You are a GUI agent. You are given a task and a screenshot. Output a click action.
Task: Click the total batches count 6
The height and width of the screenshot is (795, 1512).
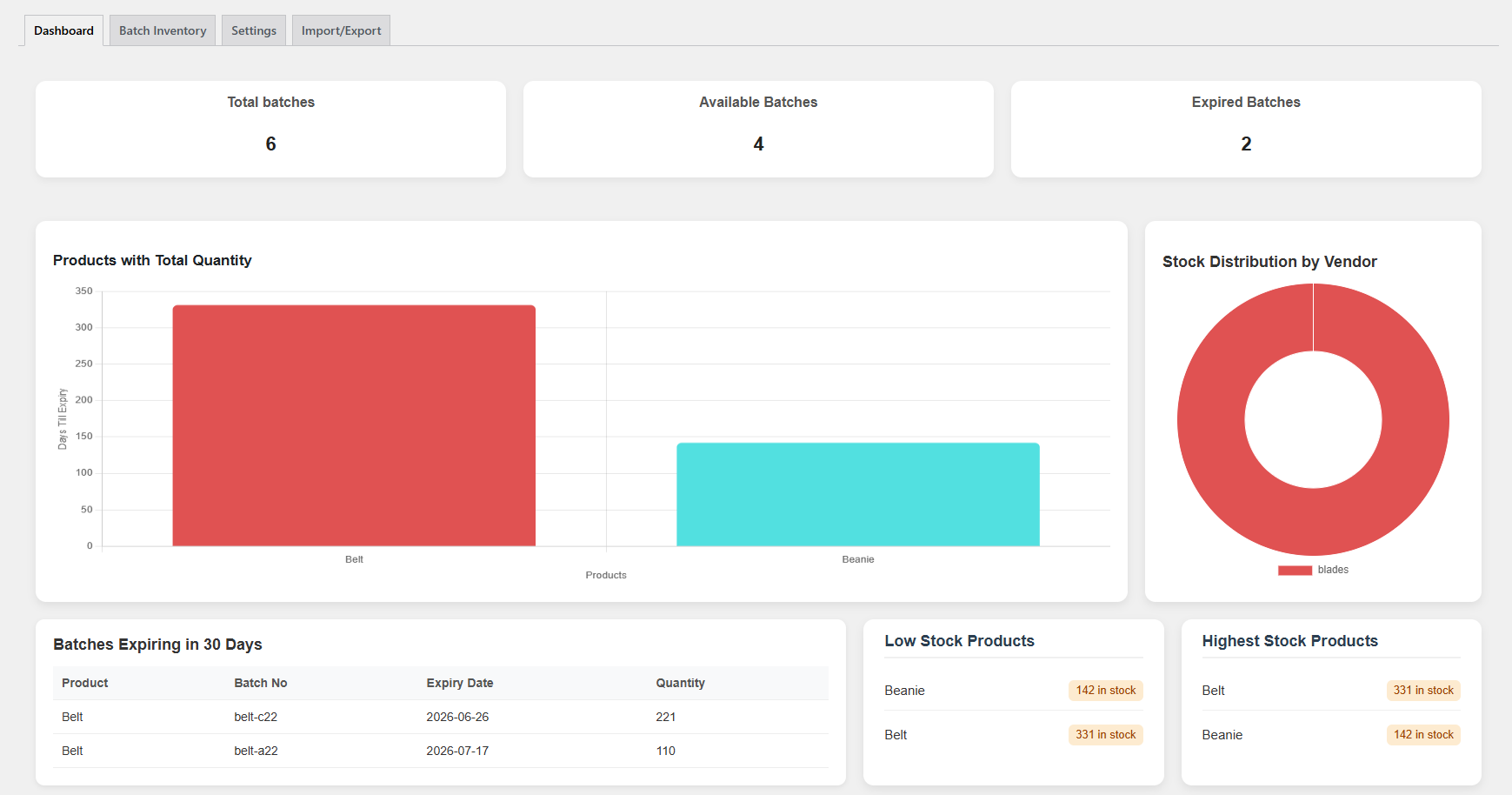click(270, 144)
